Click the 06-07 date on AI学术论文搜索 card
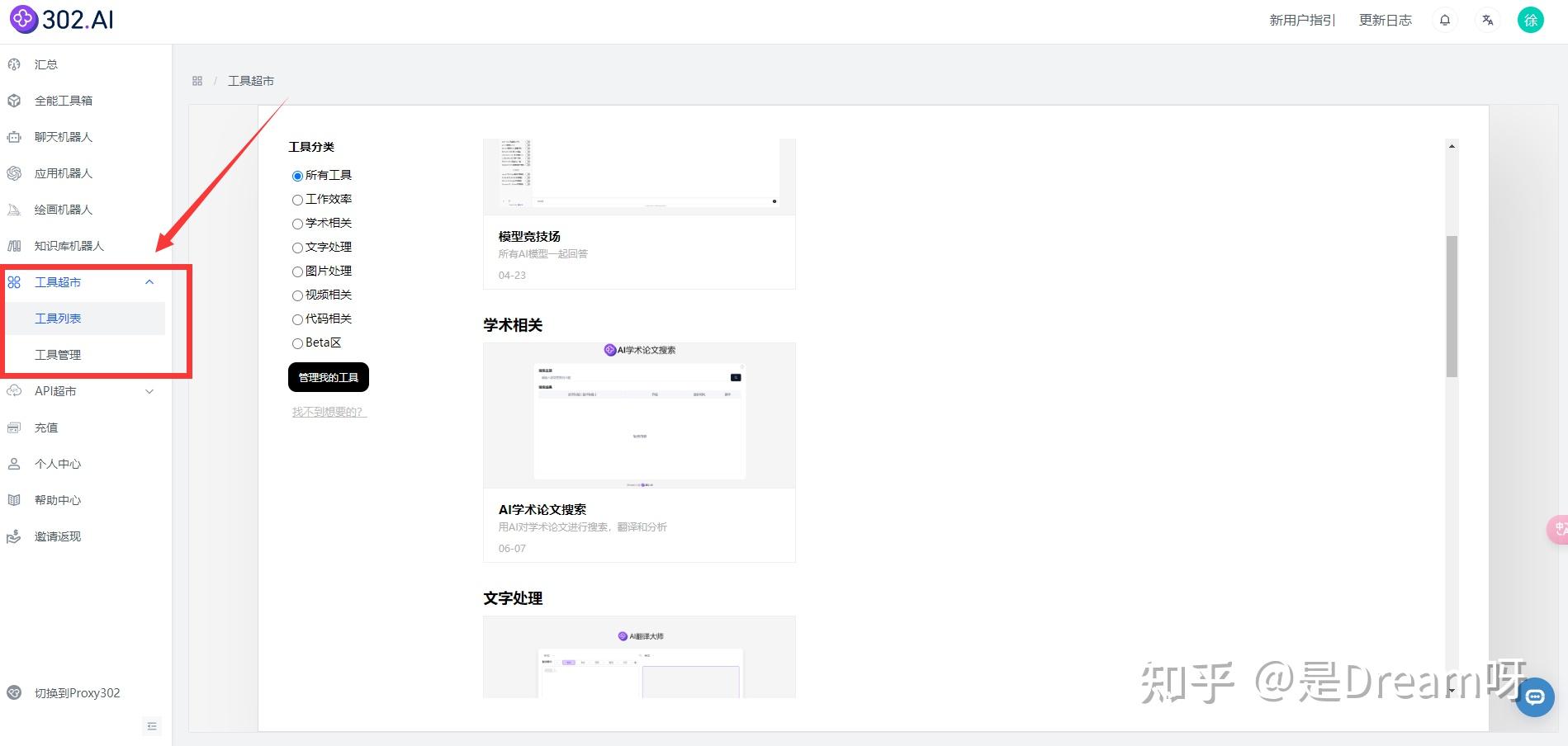Screen dimensions: 1568x746 click(512, 548)
